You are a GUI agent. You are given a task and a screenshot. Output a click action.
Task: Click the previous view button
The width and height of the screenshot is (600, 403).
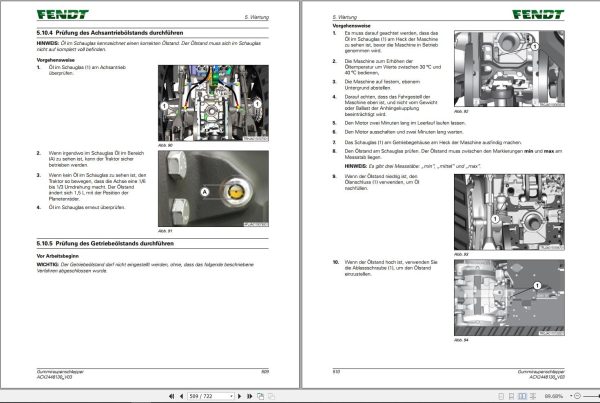261,396
